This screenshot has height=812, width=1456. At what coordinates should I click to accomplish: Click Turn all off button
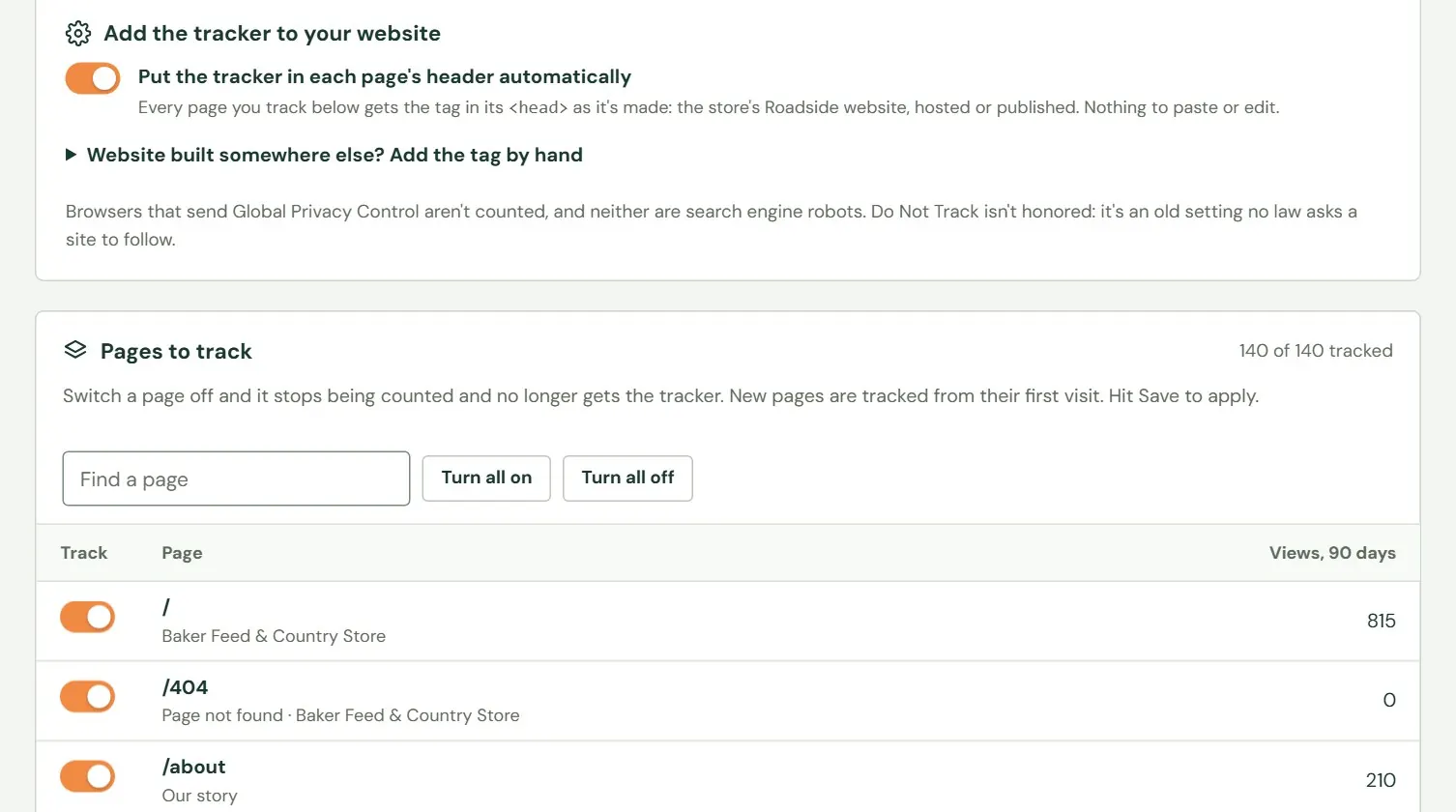pos(627,478)
